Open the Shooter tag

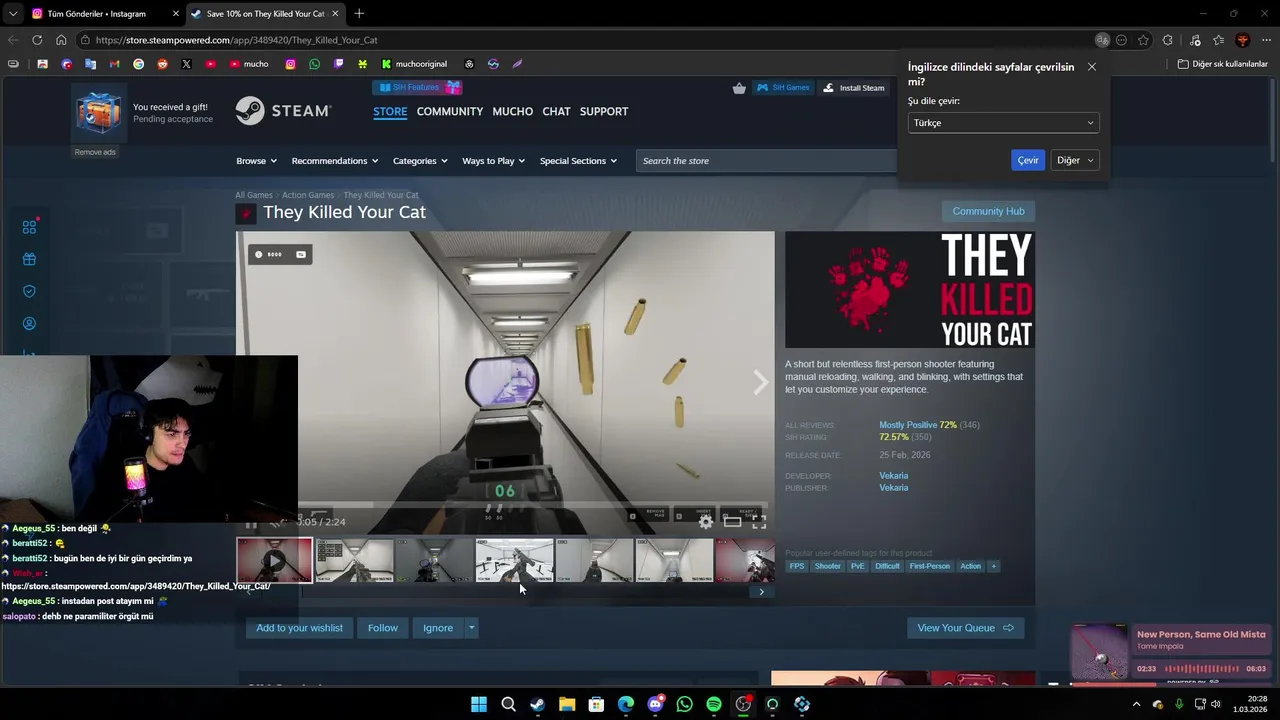point(828,566)
